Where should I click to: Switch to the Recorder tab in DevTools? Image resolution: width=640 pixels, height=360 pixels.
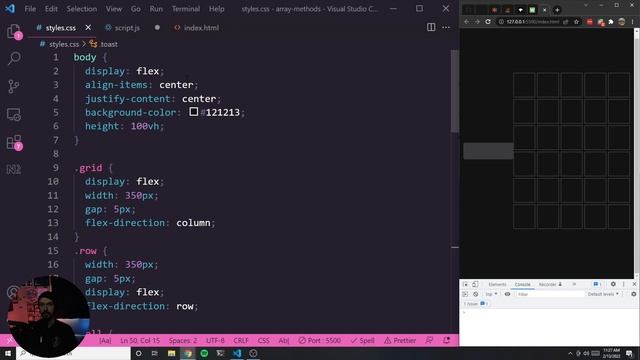click(x=550, y=284)
